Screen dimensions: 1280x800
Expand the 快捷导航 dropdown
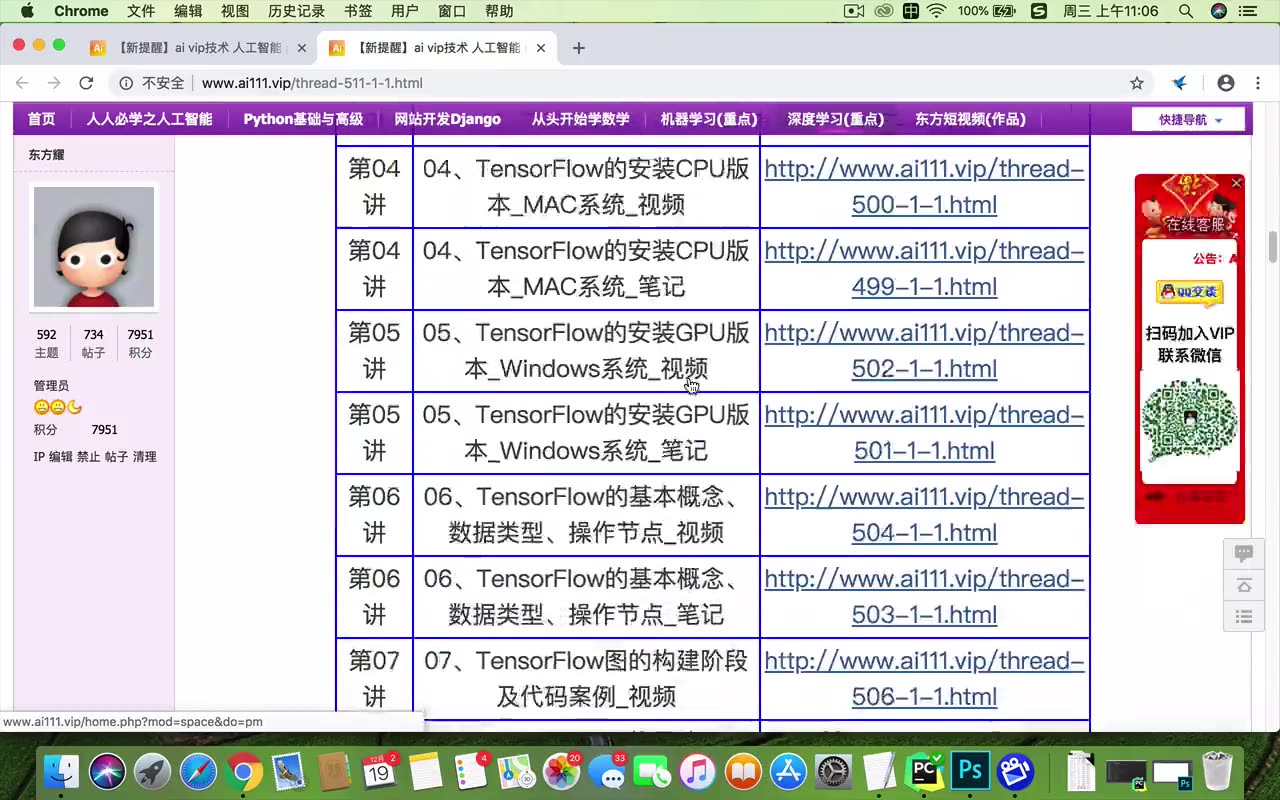pos(1189,119)
